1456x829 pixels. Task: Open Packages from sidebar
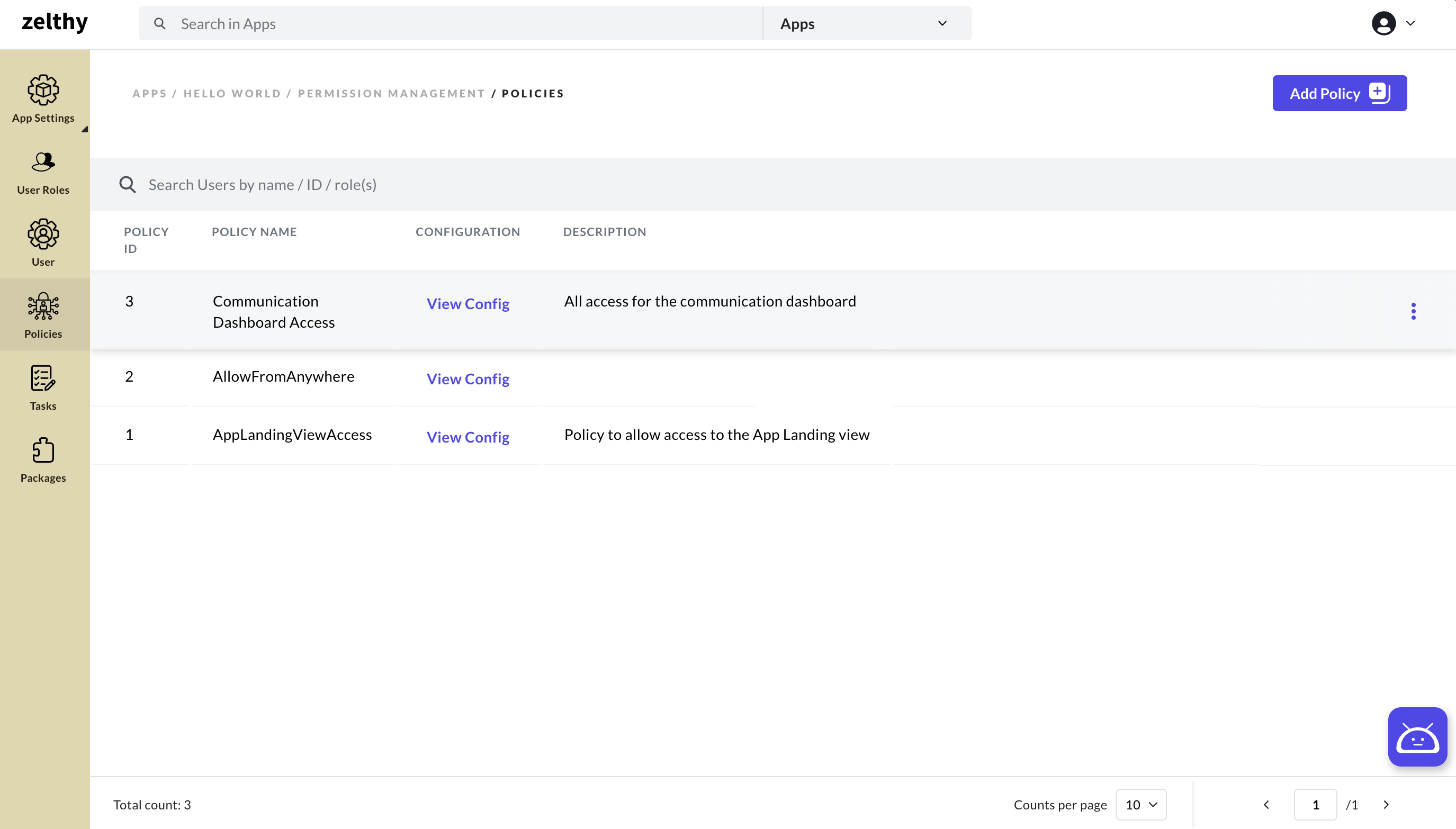43,459
